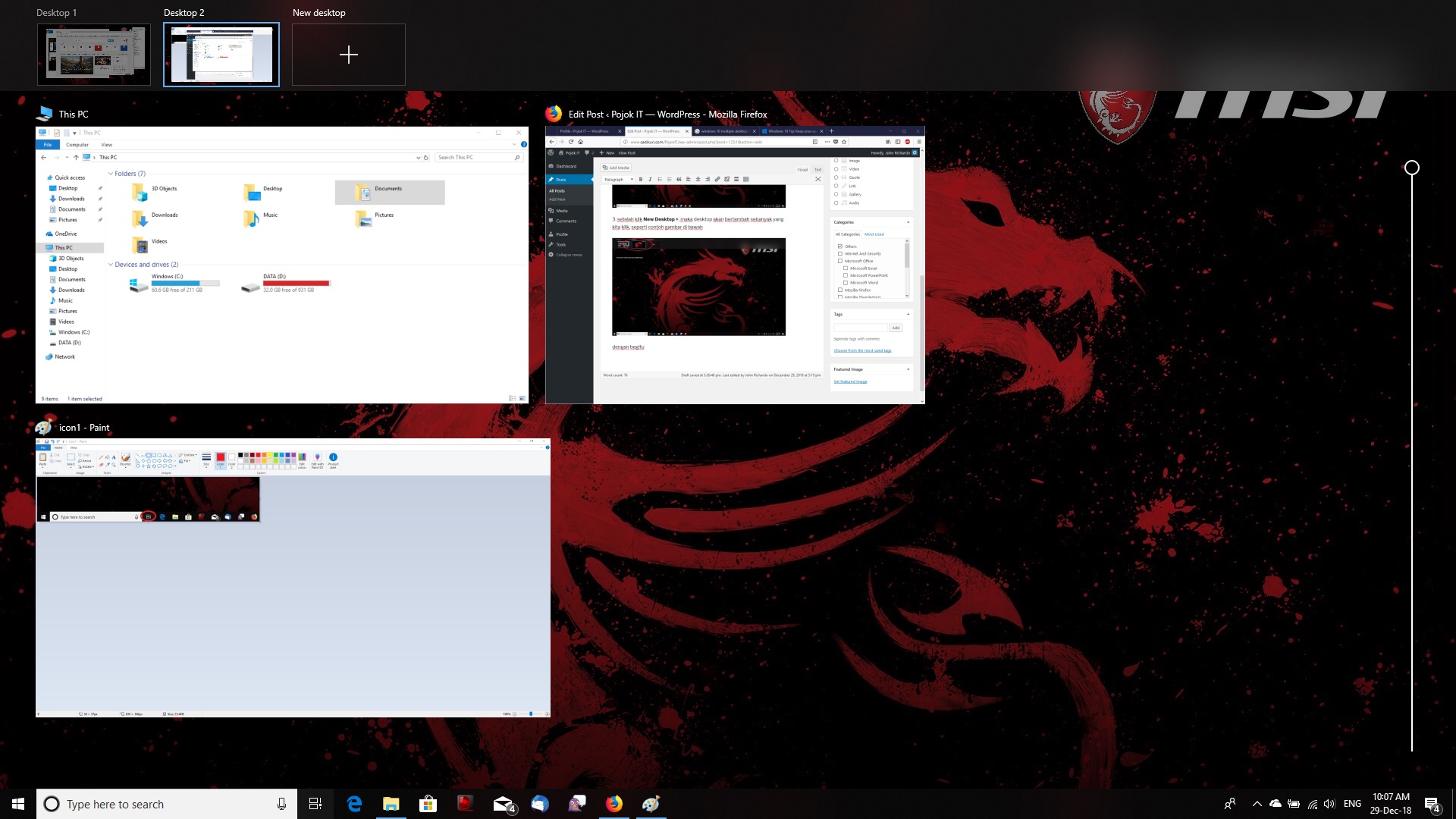Image resolution: width=1456 pixels, height=819 pixels.
Task: Click the Insert link icon in WordPress editor
Action: (x=717, y=179)
